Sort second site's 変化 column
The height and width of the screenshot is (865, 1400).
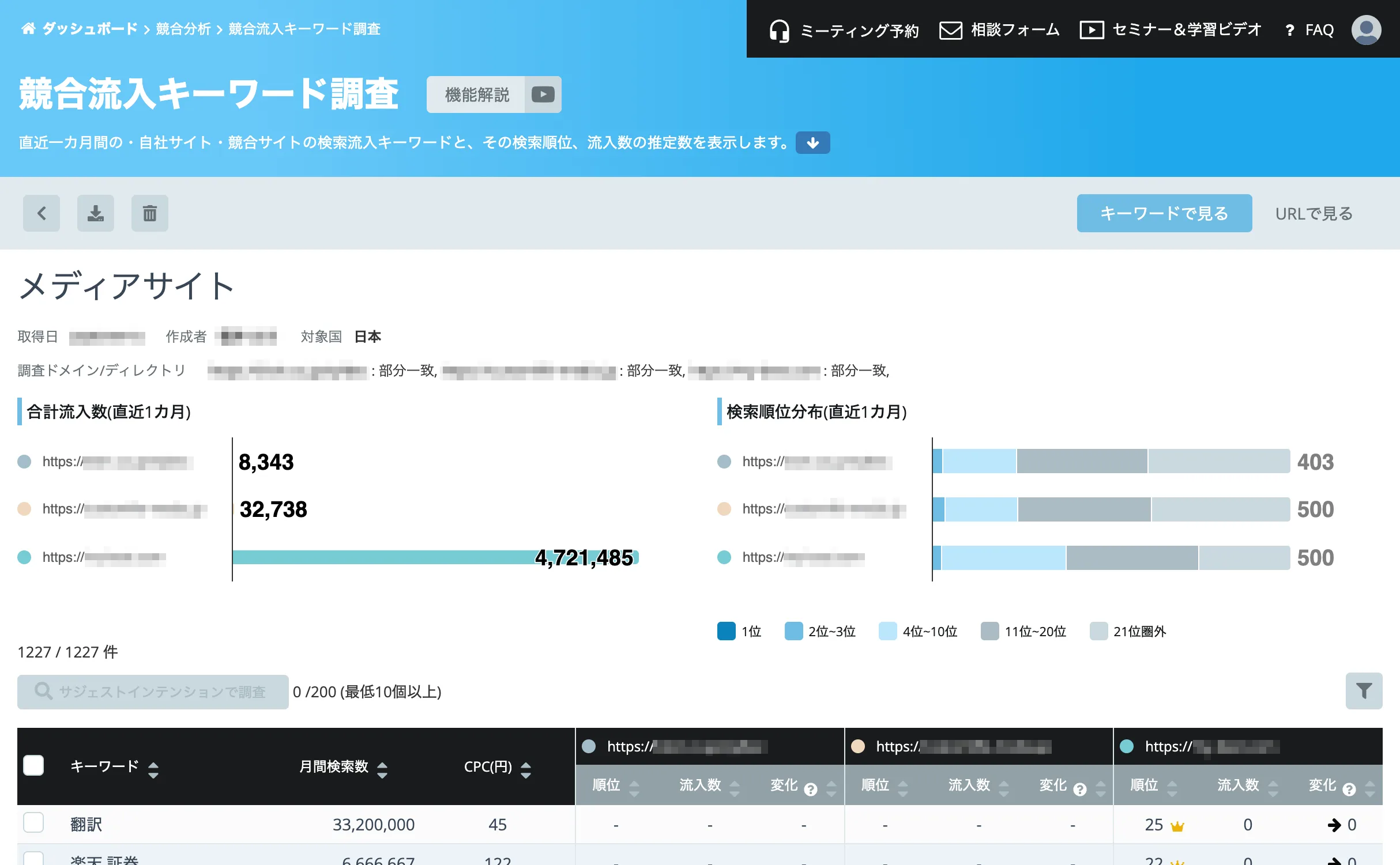(x=1101, y=788)
